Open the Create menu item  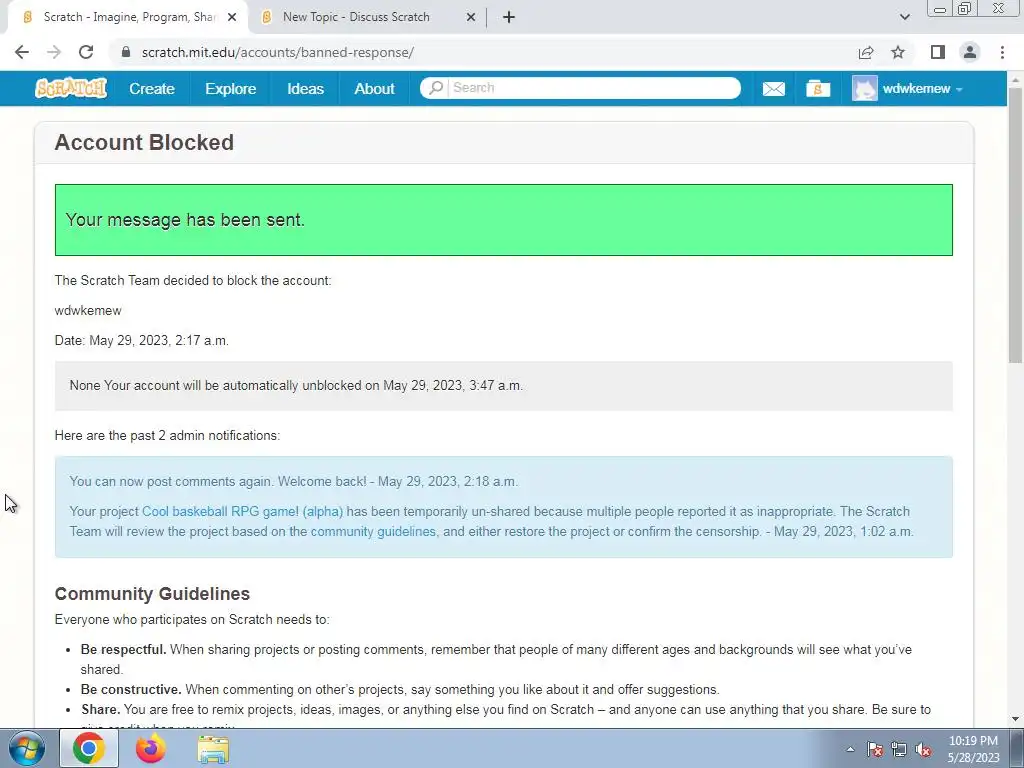(152, 89)
